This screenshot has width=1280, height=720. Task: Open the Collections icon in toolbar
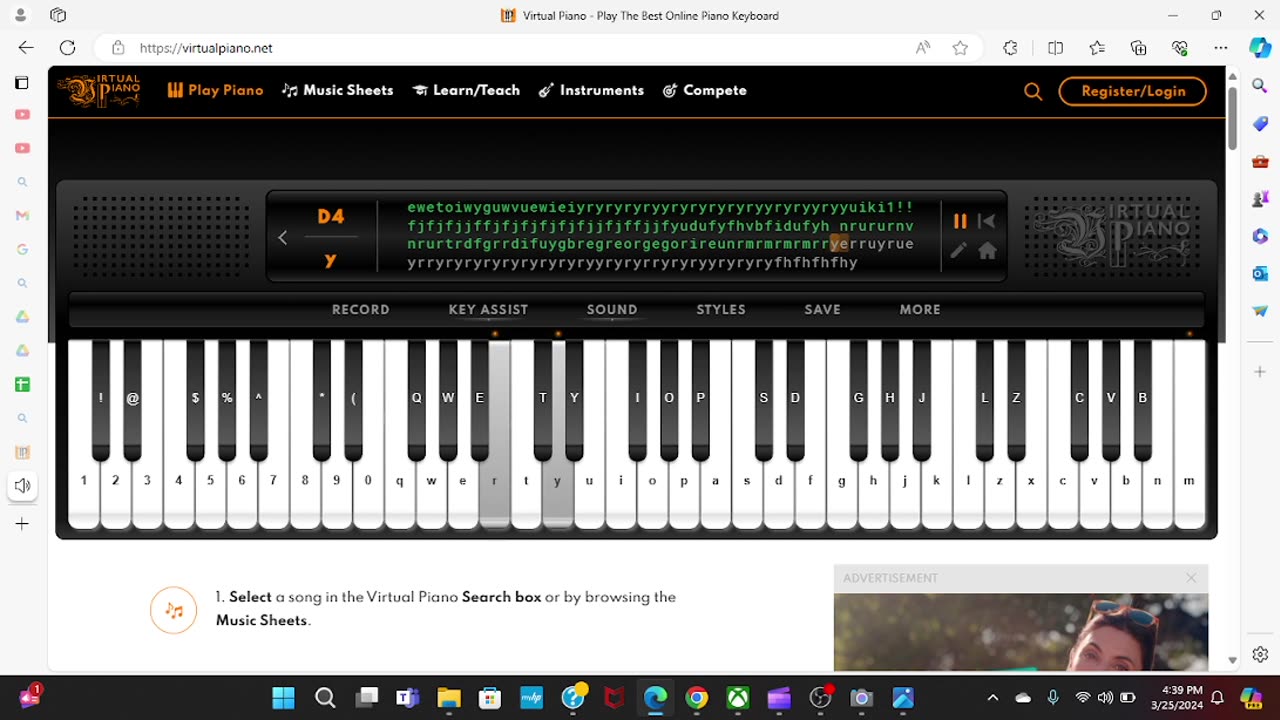pos(1138,48)
